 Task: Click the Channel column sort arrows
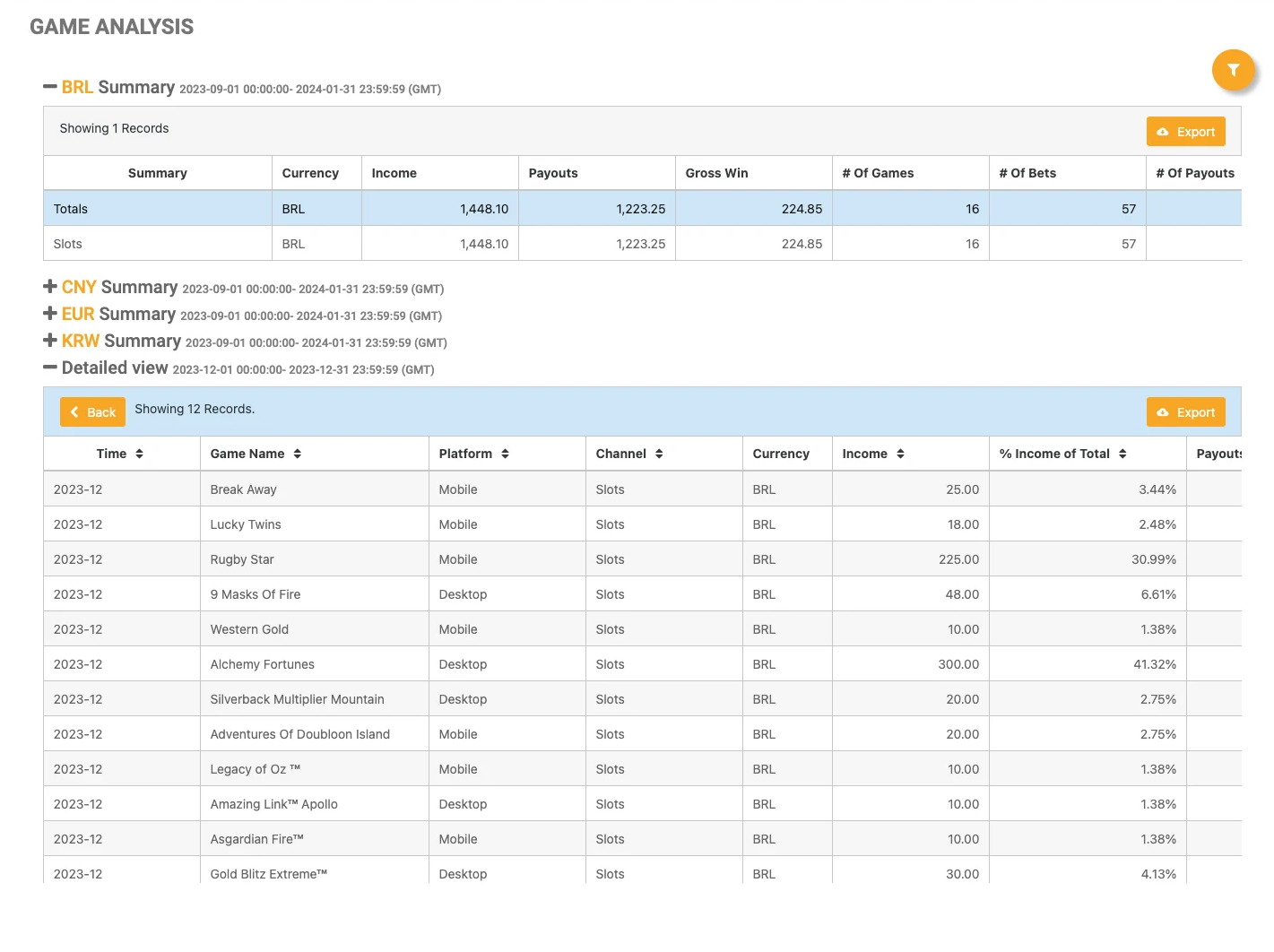659,454
